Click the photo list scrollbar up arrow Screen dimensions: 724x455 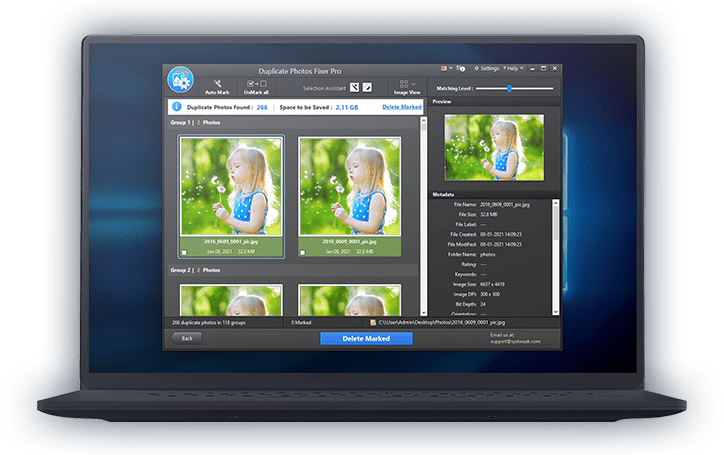(x=424, y=122)
